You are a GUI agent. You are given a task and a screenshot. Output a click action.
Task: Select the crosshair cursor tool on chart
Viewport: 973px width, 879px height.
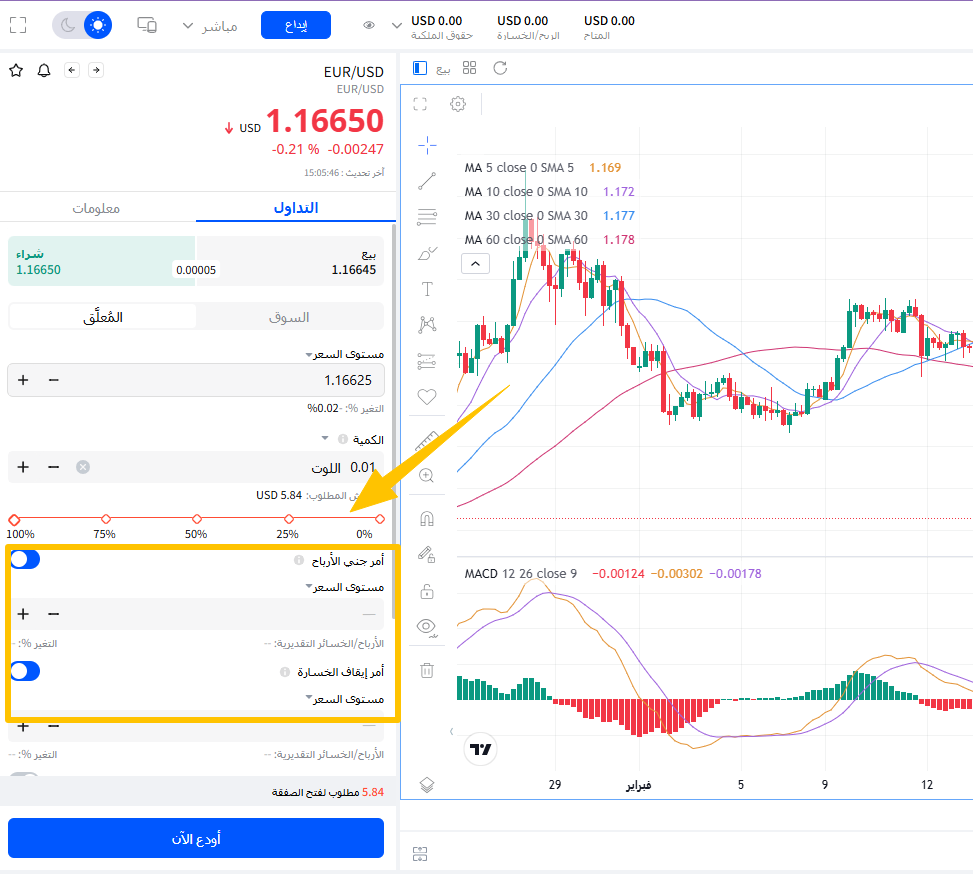pyautogui.click(x=427, y=146)
